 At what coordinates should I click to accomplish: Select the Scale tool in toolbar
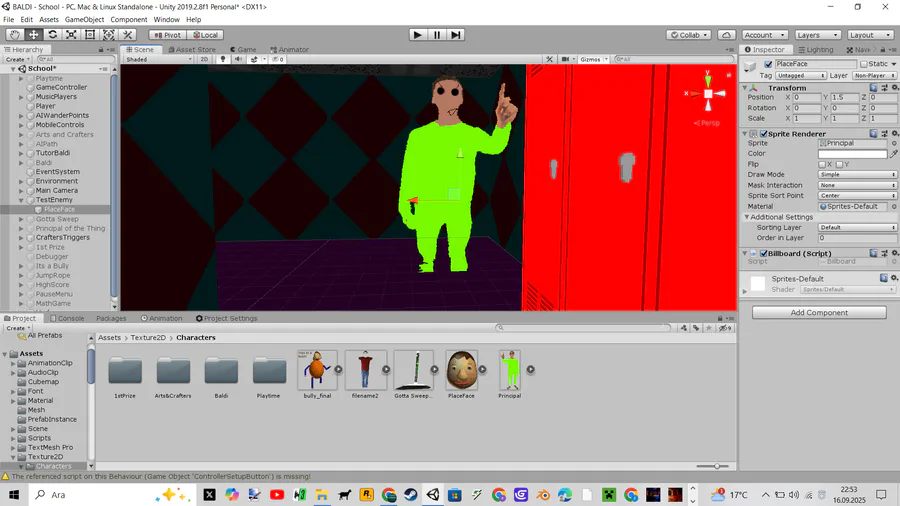click(71, 35)
